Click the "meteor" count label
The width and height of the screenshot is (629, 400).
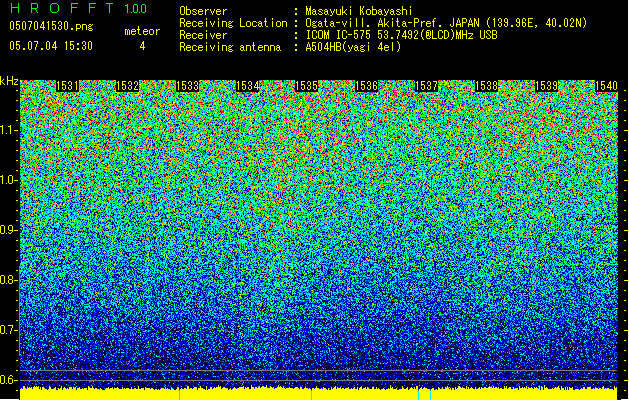pos(142,31)
